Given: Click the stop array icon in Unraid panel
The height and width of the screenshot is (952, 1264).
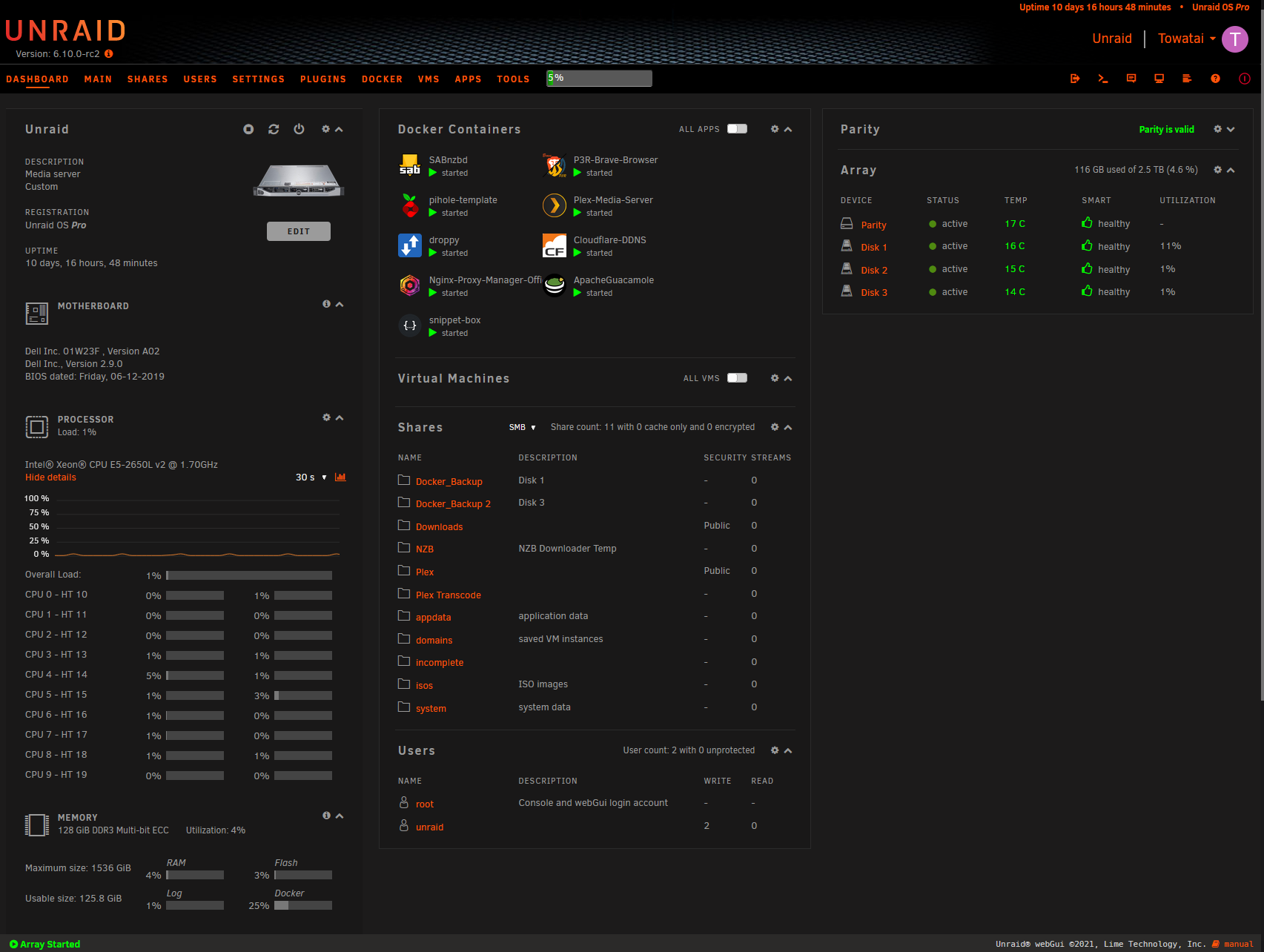Looking at the screenshot, I should [x=248, y=129].
